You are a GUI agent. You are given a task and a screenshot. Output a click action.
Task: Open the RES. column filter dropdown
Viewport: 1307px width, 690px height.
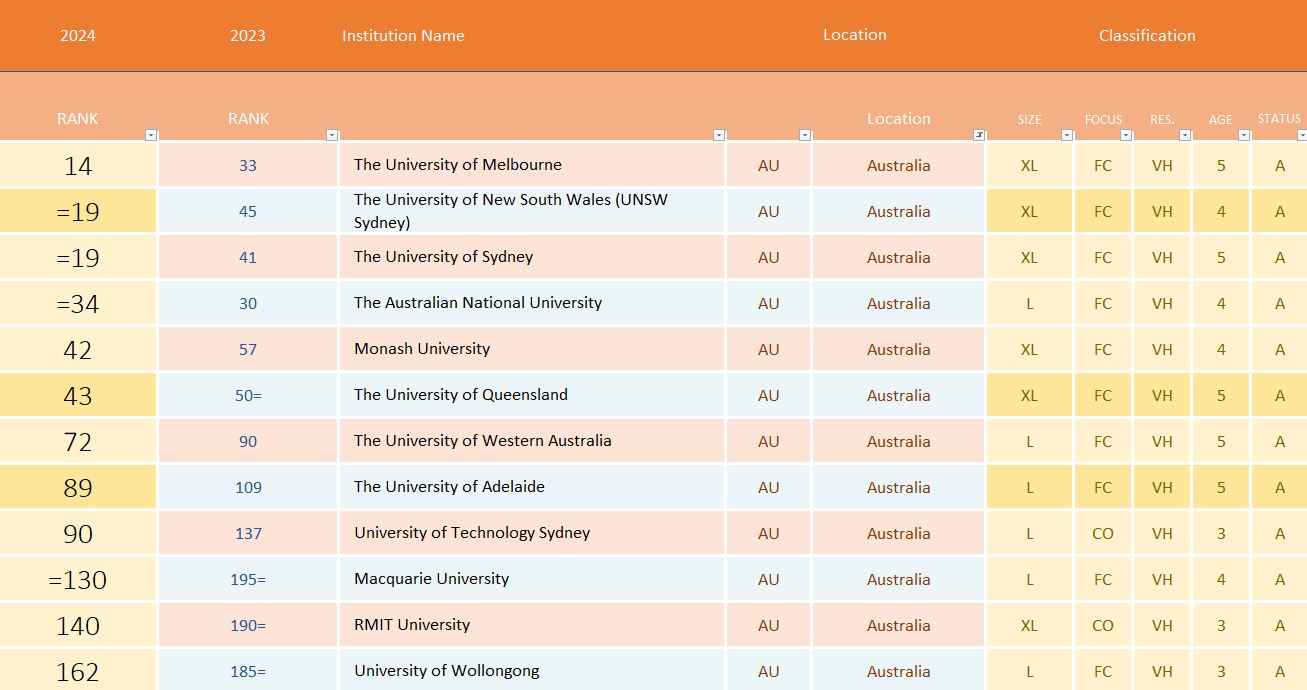click(x=1185, y=135)
